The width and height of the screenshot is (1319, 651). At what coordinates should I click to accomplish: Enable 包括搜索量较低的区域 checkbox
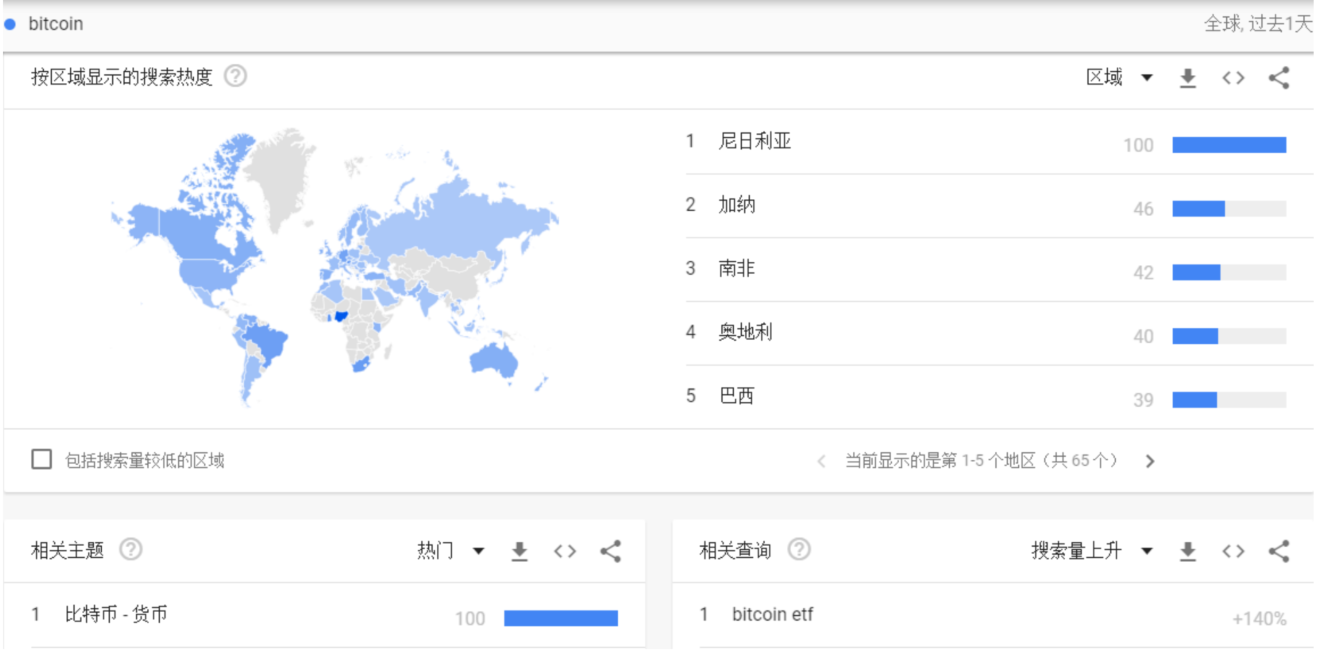point(41,460)
